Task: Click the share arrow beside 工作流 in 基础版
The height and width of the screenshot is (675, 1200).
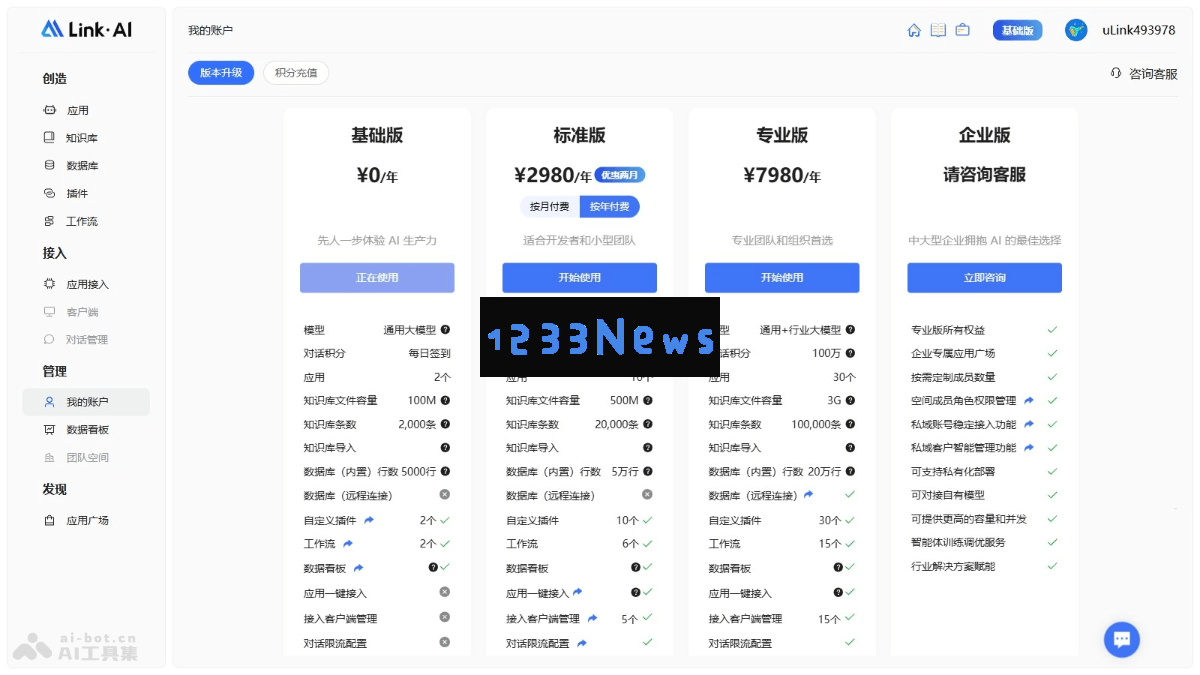Action: [348, 543]
